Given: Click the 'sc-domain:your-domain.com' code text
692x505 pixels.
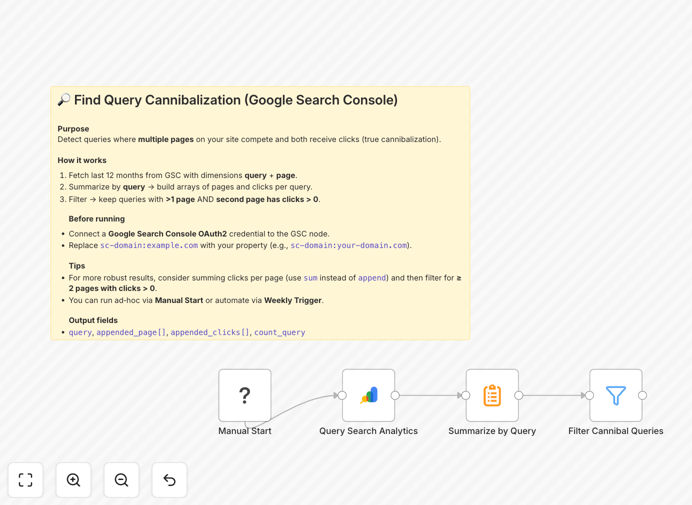Looking at the screenshot, I should tap(349, 245).
